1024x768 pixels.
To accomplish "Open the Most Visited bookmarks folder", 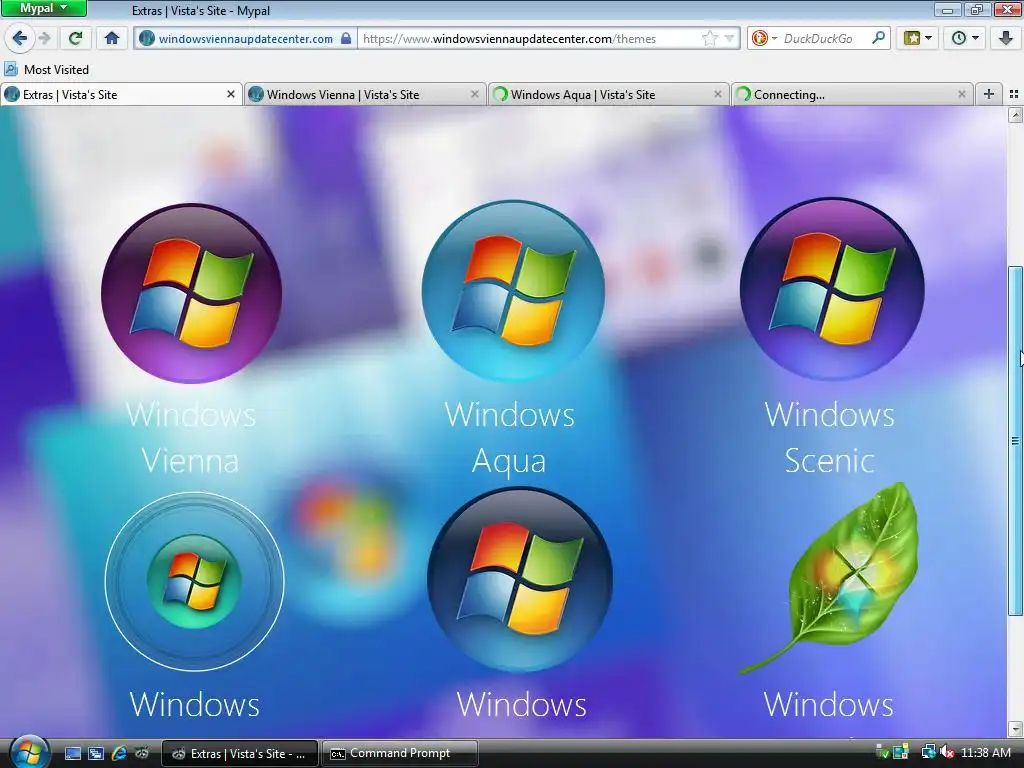I will click(x=46, y=69).
